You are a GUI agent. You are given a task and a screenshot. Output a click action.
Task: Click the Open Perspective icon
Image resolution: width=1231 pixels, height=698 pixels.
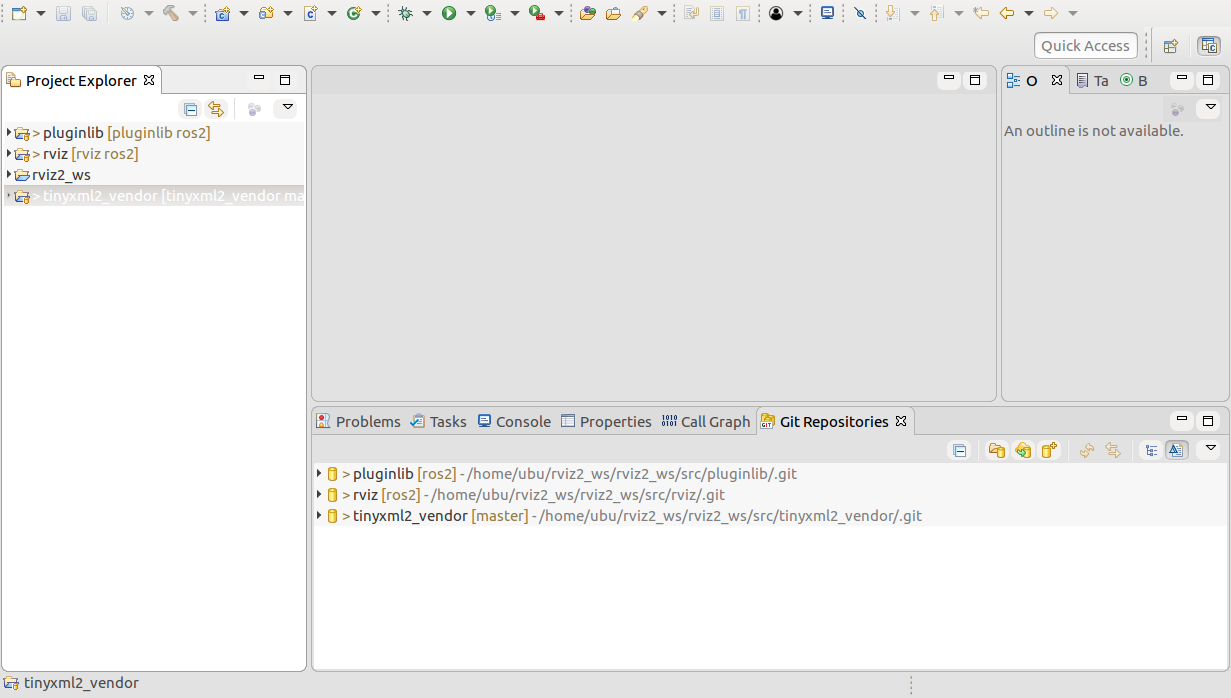1170,46
